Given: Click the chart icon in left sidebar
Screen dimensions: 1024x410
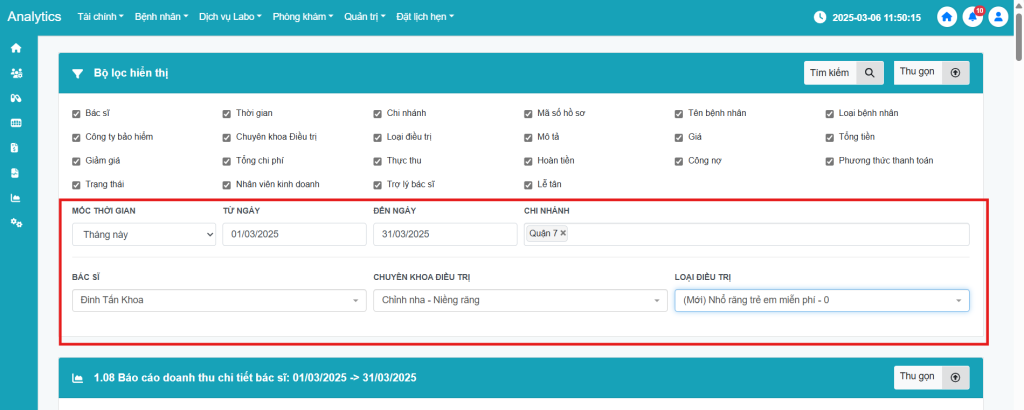Looking at the screenshot, I should [16, 197].
